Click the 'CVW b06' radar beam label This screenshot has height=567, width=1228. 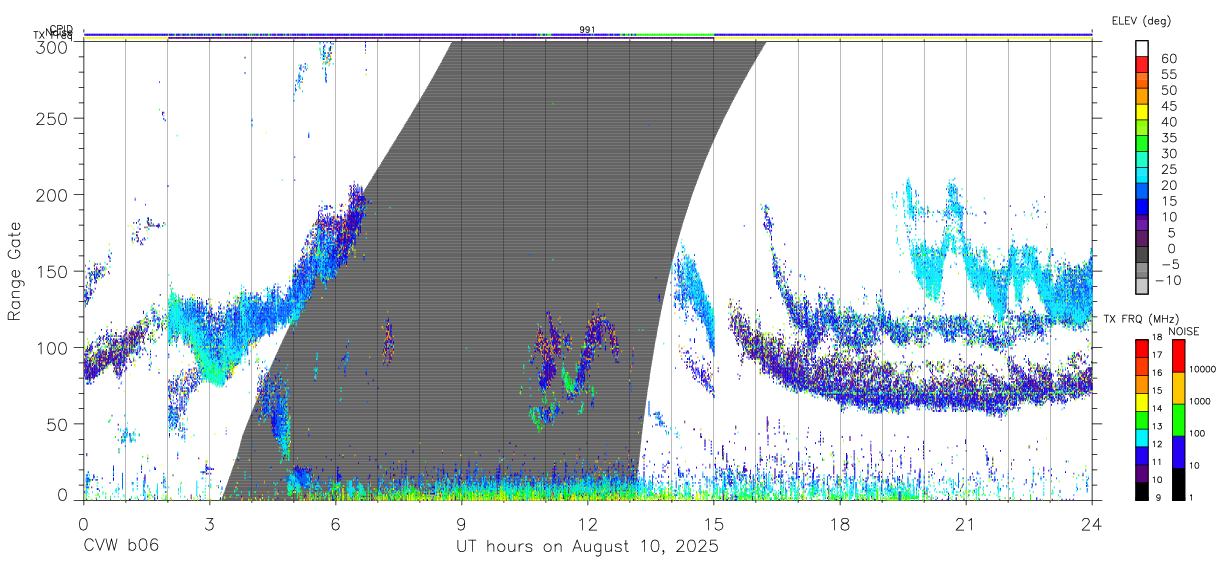pyautogui.click(x=120, y=546)
